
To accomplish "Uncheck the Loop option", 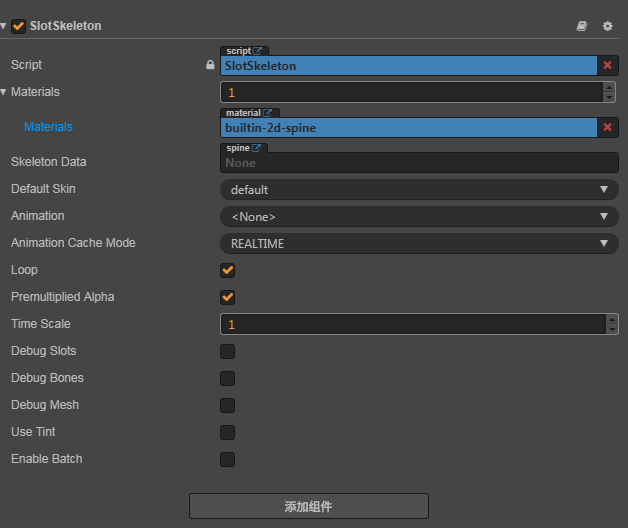I will click(x=228, y=270).
